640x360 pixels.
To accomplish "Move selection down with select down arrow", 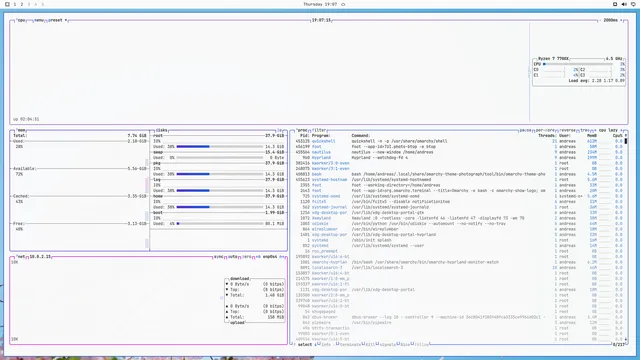I will 315,344.
